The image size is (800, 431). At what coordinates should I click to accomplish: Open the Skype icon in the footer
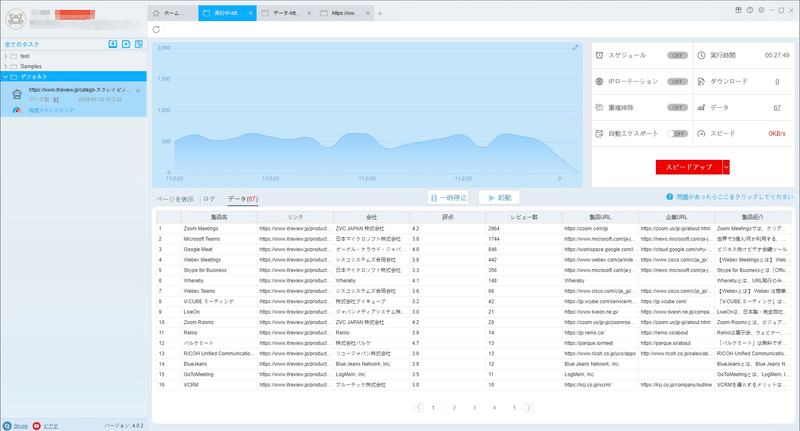click(7, 426)
